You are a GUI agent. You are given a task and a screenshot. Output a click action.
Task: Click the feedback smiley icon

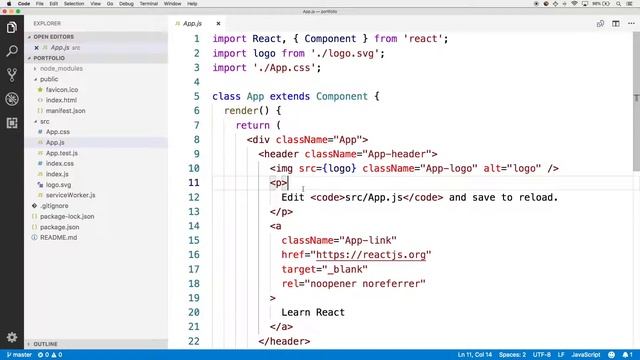[611, 355]
